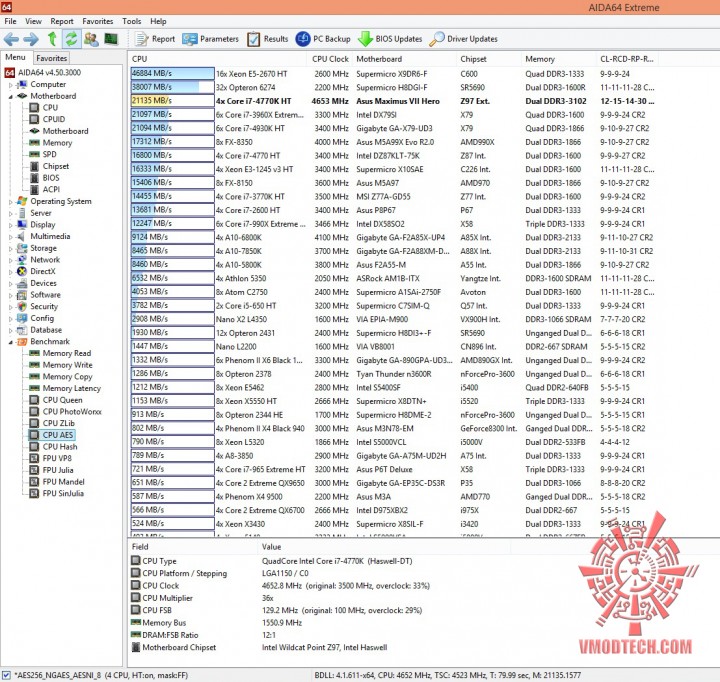Click the 21135 MB/s highlighted bar
This screenshot has height=682, width=720.
click(172, 101)
